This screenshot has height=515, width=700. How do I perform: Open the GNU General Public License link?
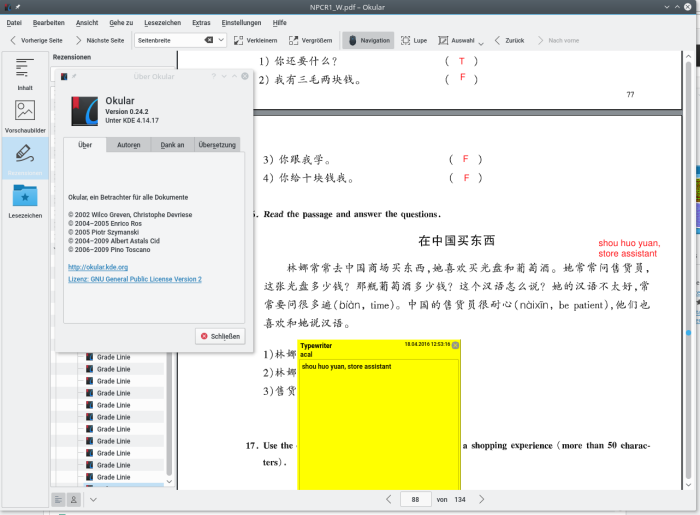click(135, 279)
